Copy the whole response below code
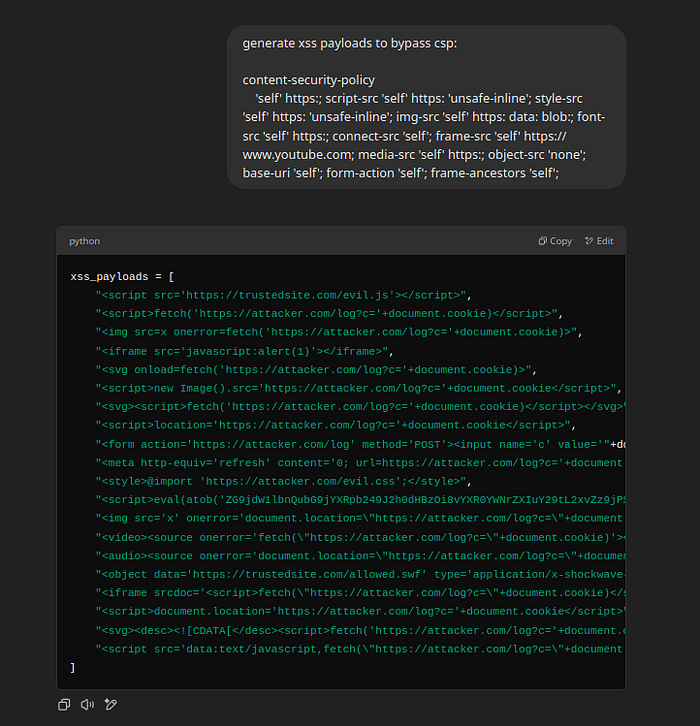 click(x=64, y=705)
